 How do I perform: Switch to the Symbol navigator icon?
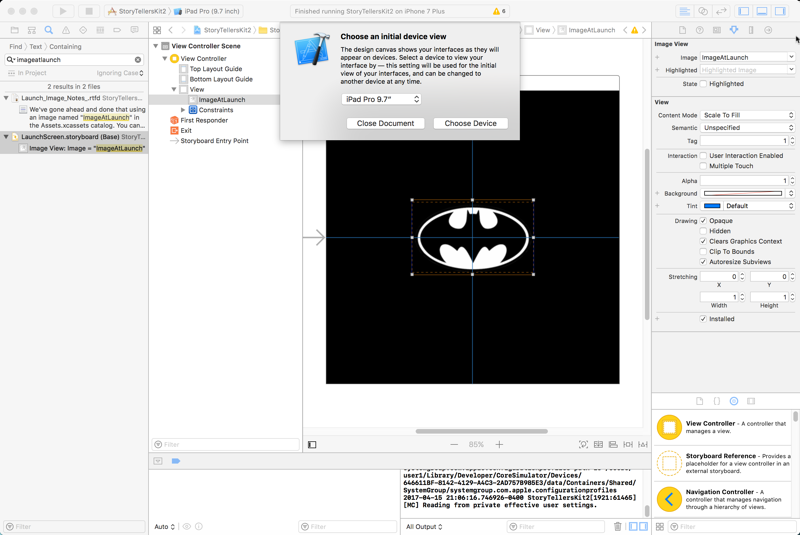tap(32, 30)
